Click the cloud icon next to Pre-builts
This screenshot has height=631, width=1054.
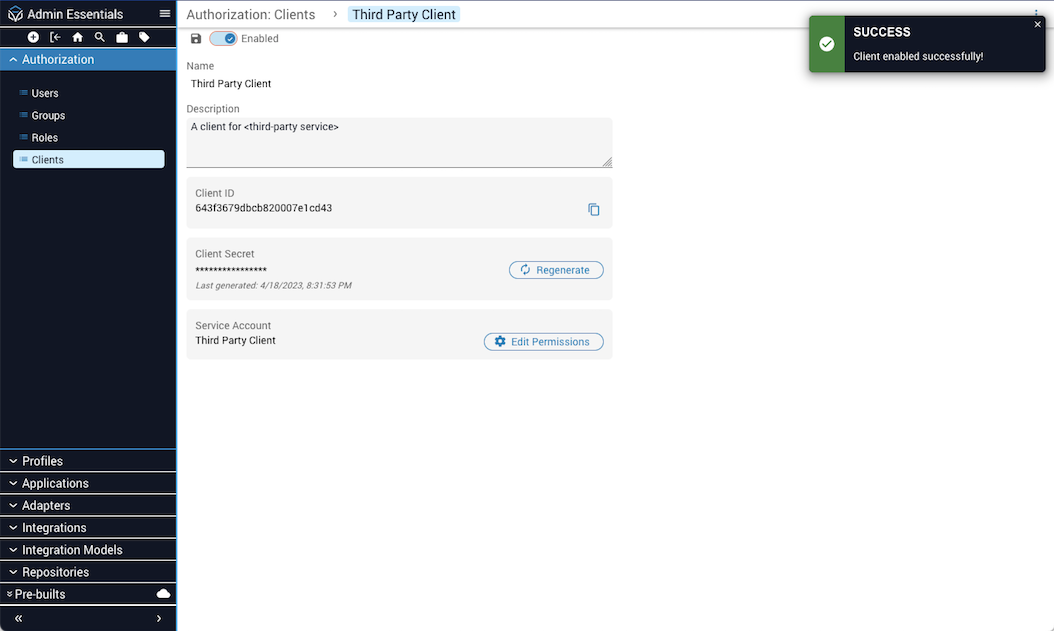point(163,593)
